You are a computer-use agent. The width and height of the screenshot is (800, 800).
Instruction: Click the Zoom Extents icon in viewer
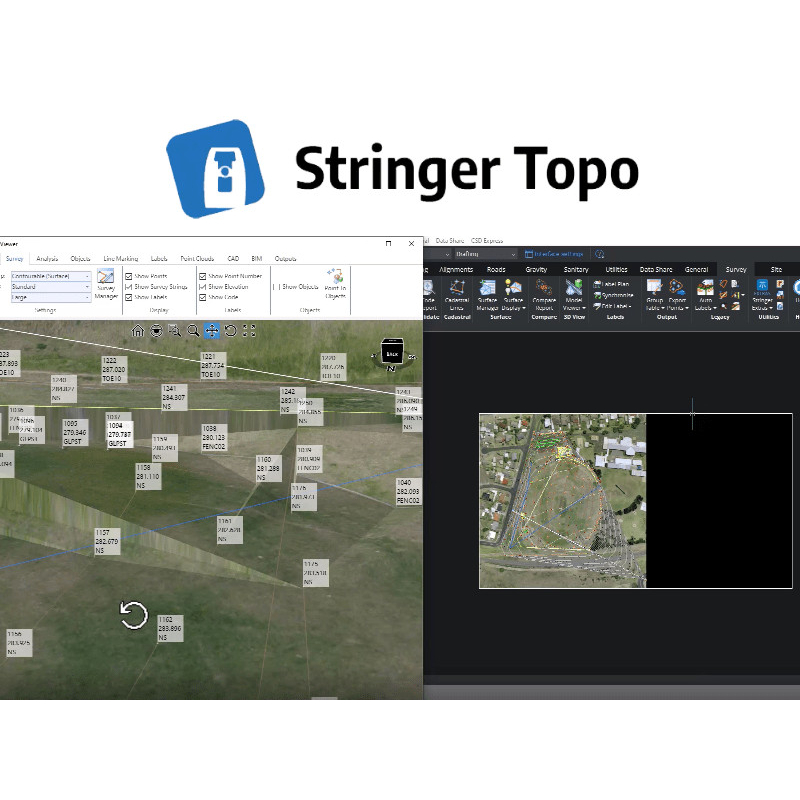(x=249, y=331)
